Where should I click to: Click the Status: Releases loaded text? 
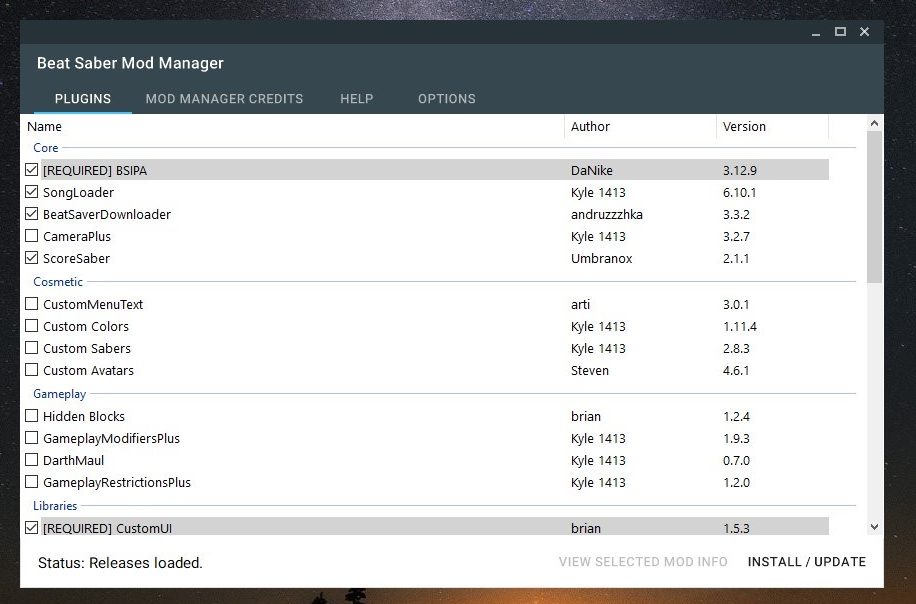coord(120,563)
